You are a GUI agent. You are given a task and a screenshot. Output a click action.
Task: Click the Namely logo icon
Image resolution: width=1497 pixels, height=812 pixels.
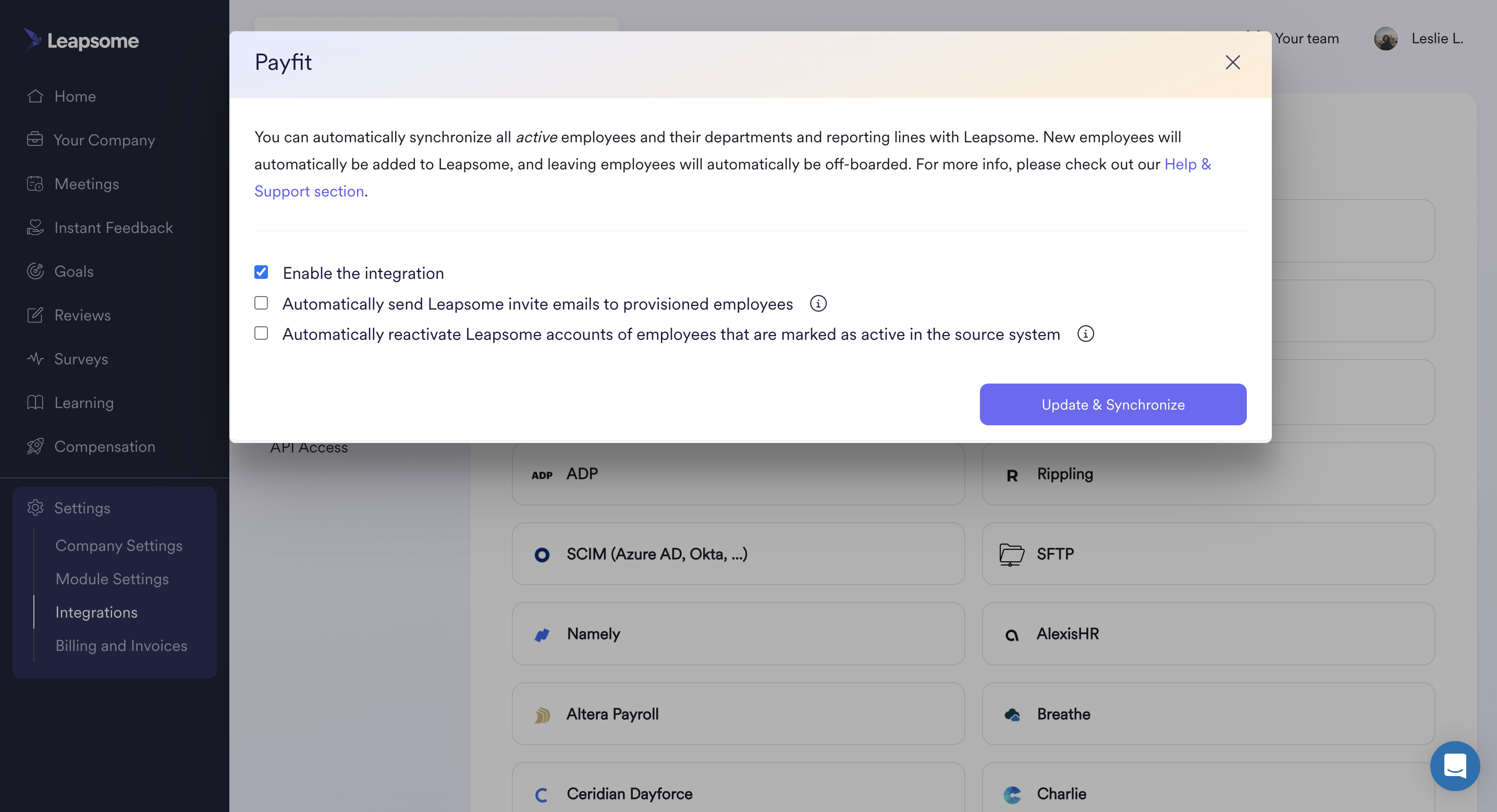pyautogui.click(x=542, y=635)
